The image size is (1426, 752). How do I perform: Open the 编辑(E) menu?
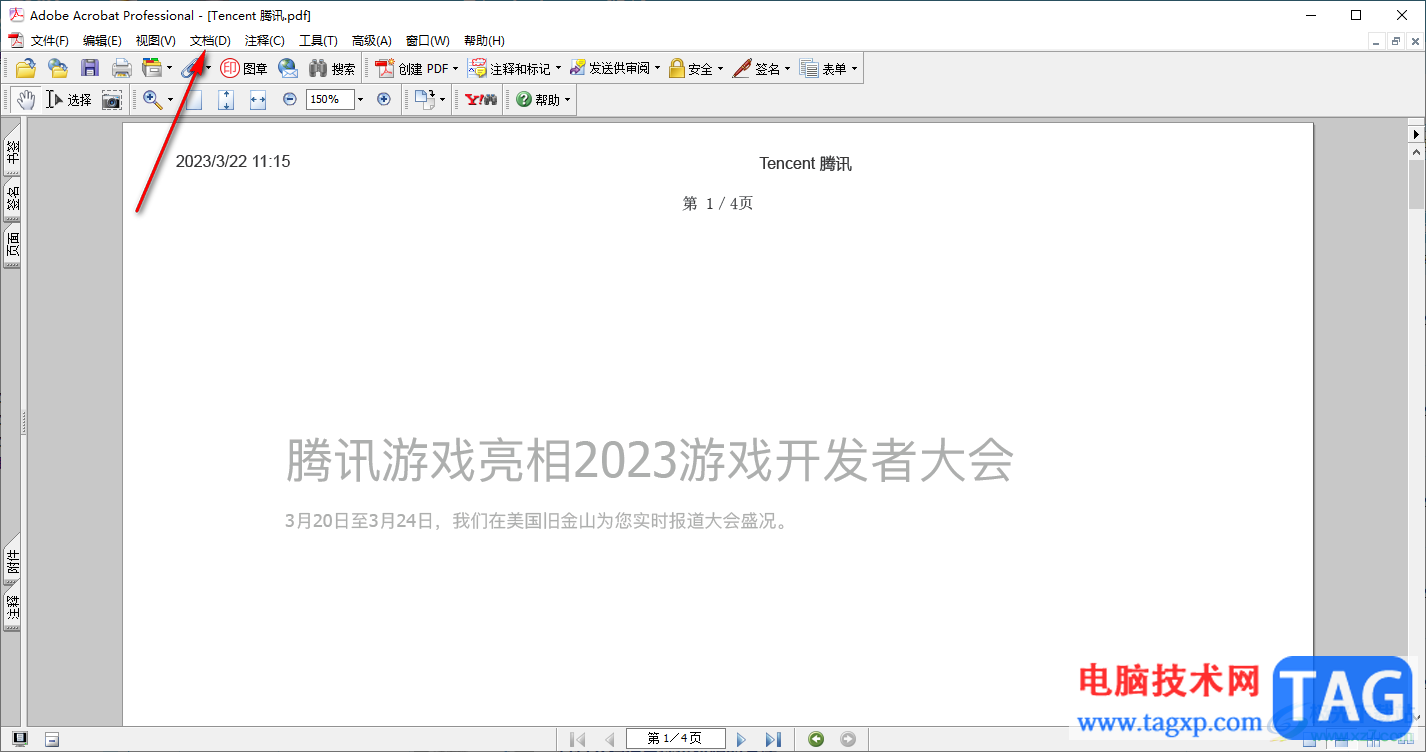click(x=102, y=40)
